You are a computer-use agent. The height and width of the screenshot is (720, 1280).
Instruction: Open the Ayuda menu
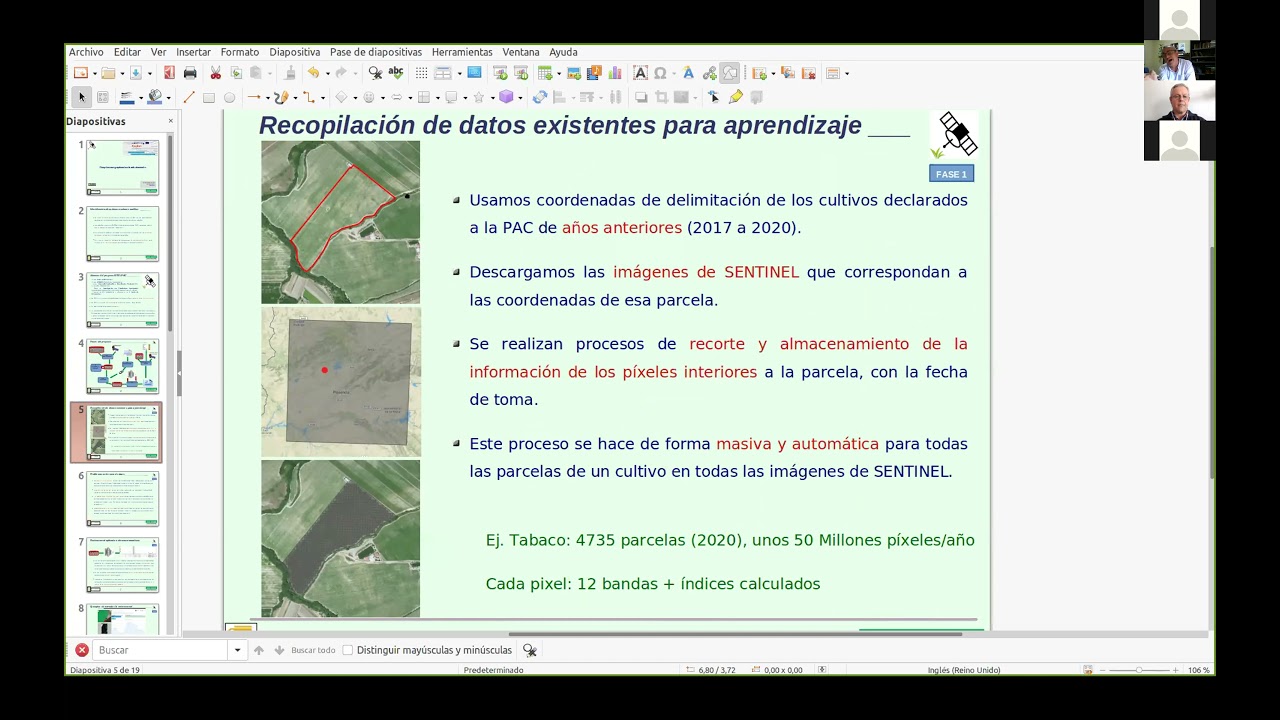click(x=563, y=52)
